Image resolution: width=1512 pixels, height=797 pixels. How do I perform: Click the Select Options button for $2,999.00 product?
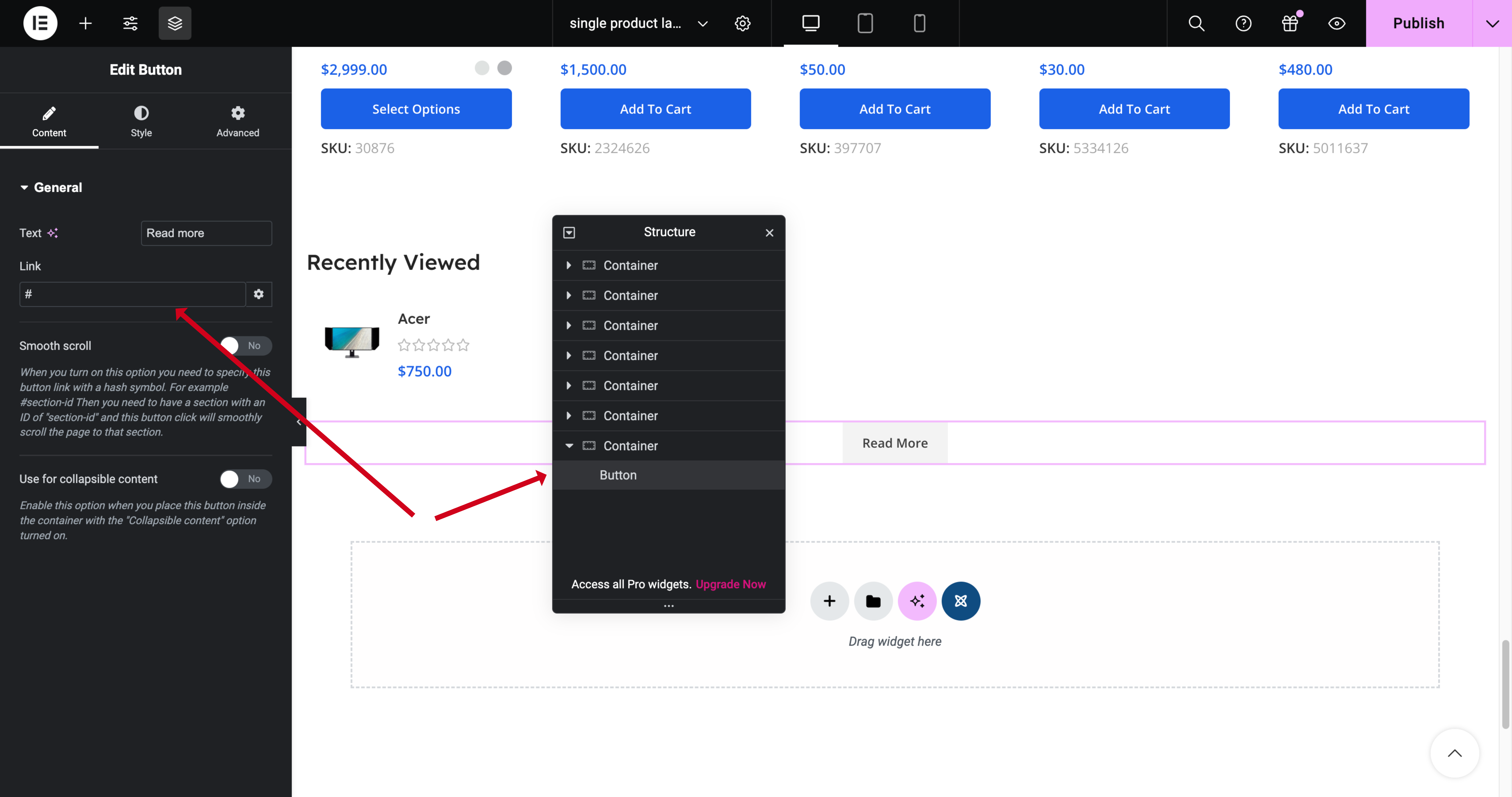coord(416,109)
